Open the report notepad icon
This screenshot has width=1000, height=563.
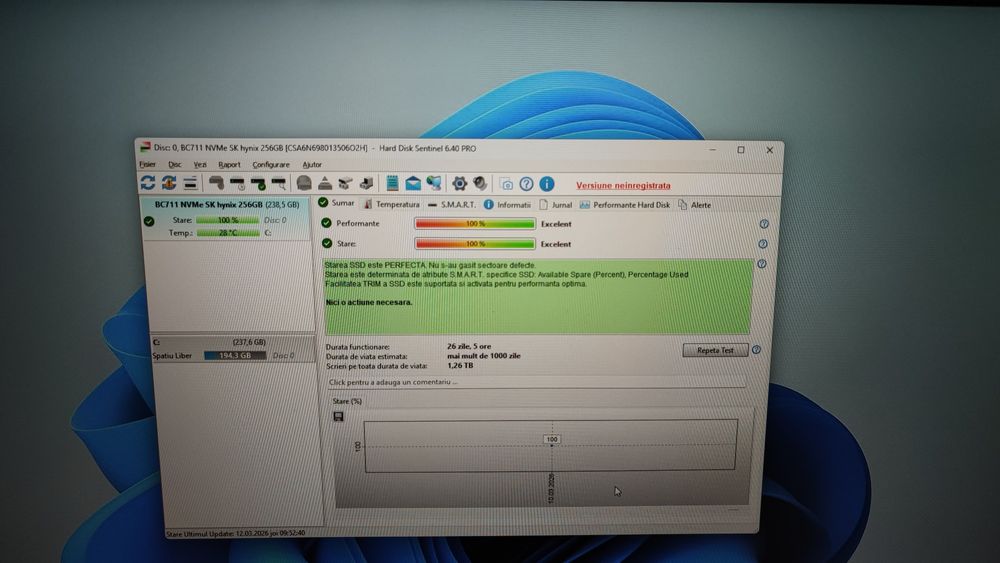tap(392, 183)
